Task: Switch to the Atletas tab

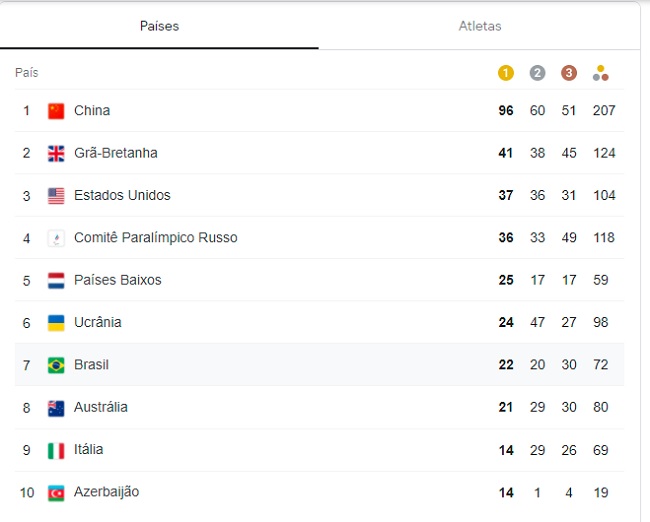Action: click(480, 26)
